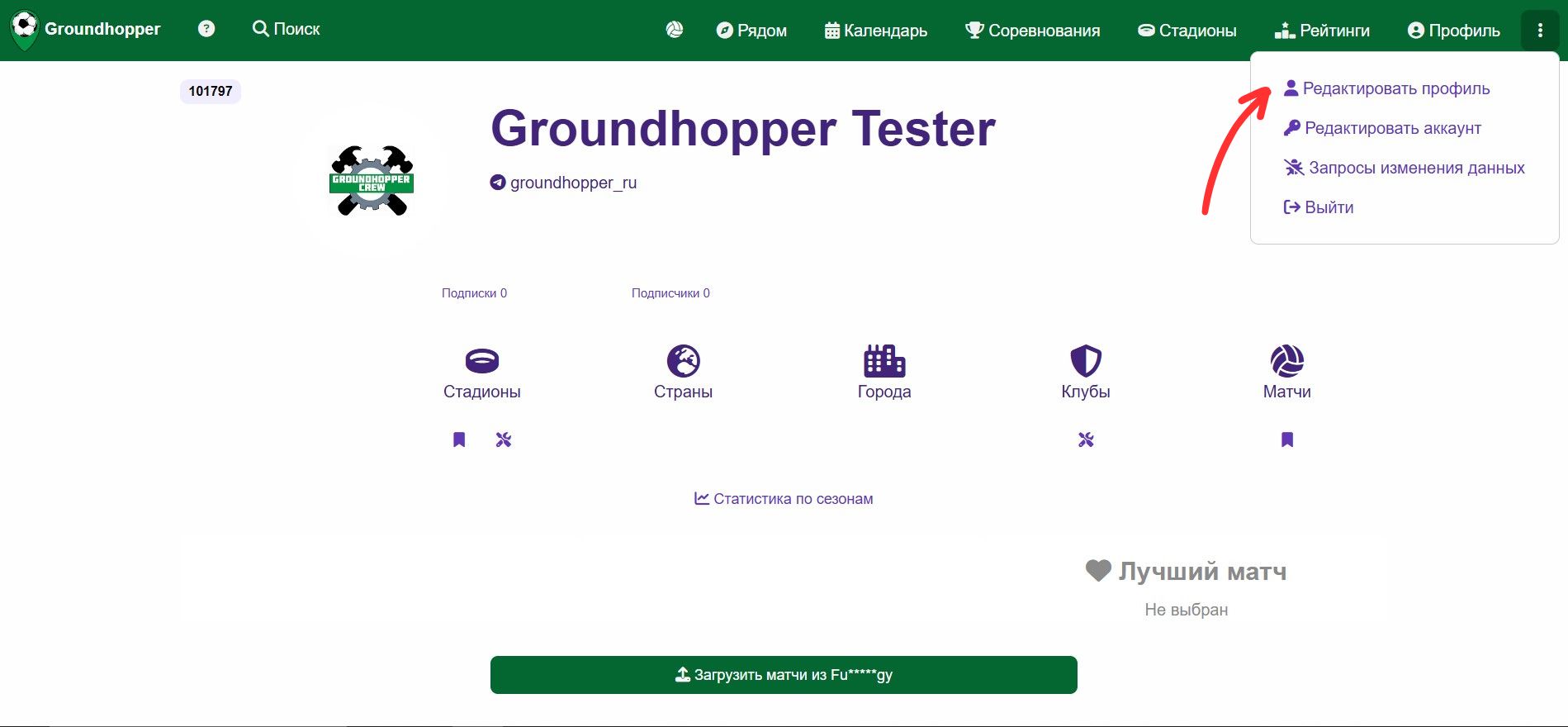Select the heart icon by Лучший матч

pyautogui.click(x=1098, y=570)
